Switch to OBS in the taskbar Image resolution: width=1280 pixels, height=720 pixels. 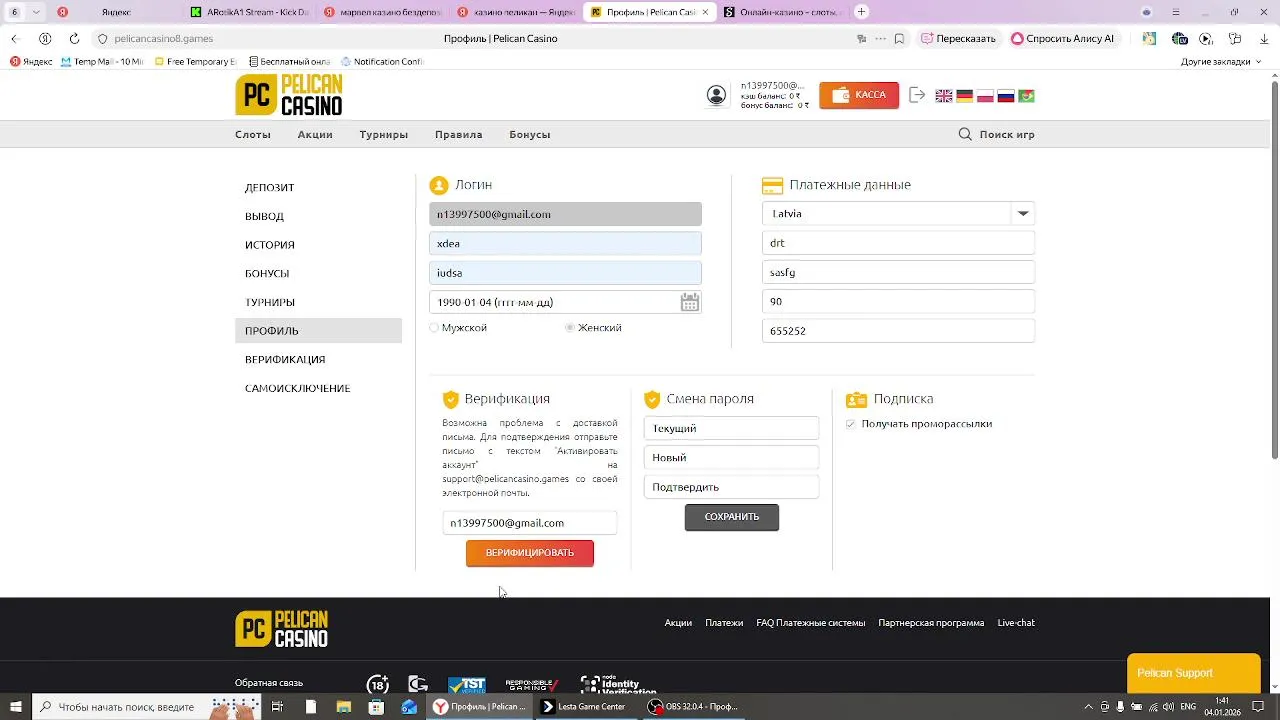click(693, 706)
